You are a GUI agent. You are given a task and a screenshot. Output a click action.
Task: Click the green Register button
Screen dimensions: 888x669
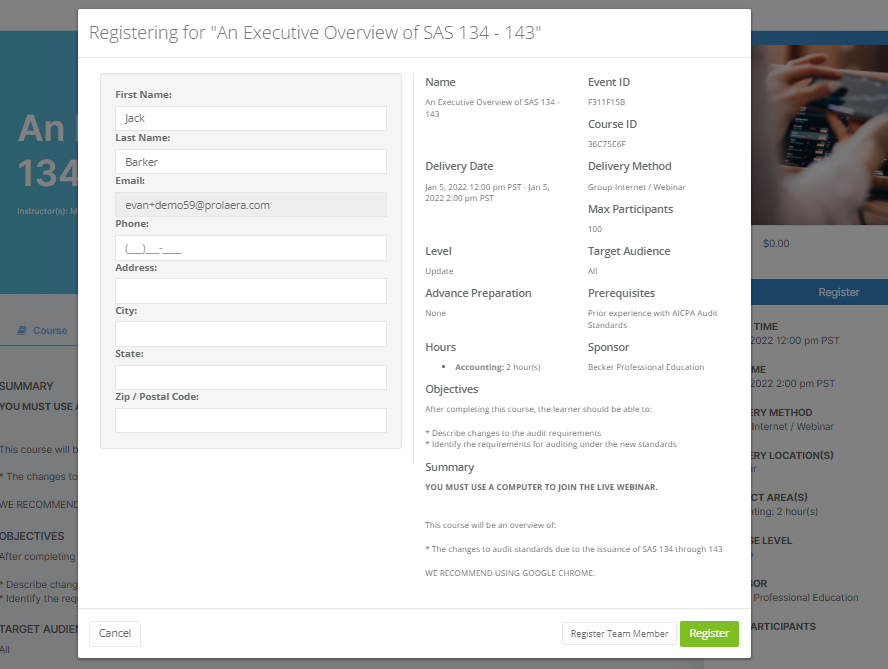(709, 633)
